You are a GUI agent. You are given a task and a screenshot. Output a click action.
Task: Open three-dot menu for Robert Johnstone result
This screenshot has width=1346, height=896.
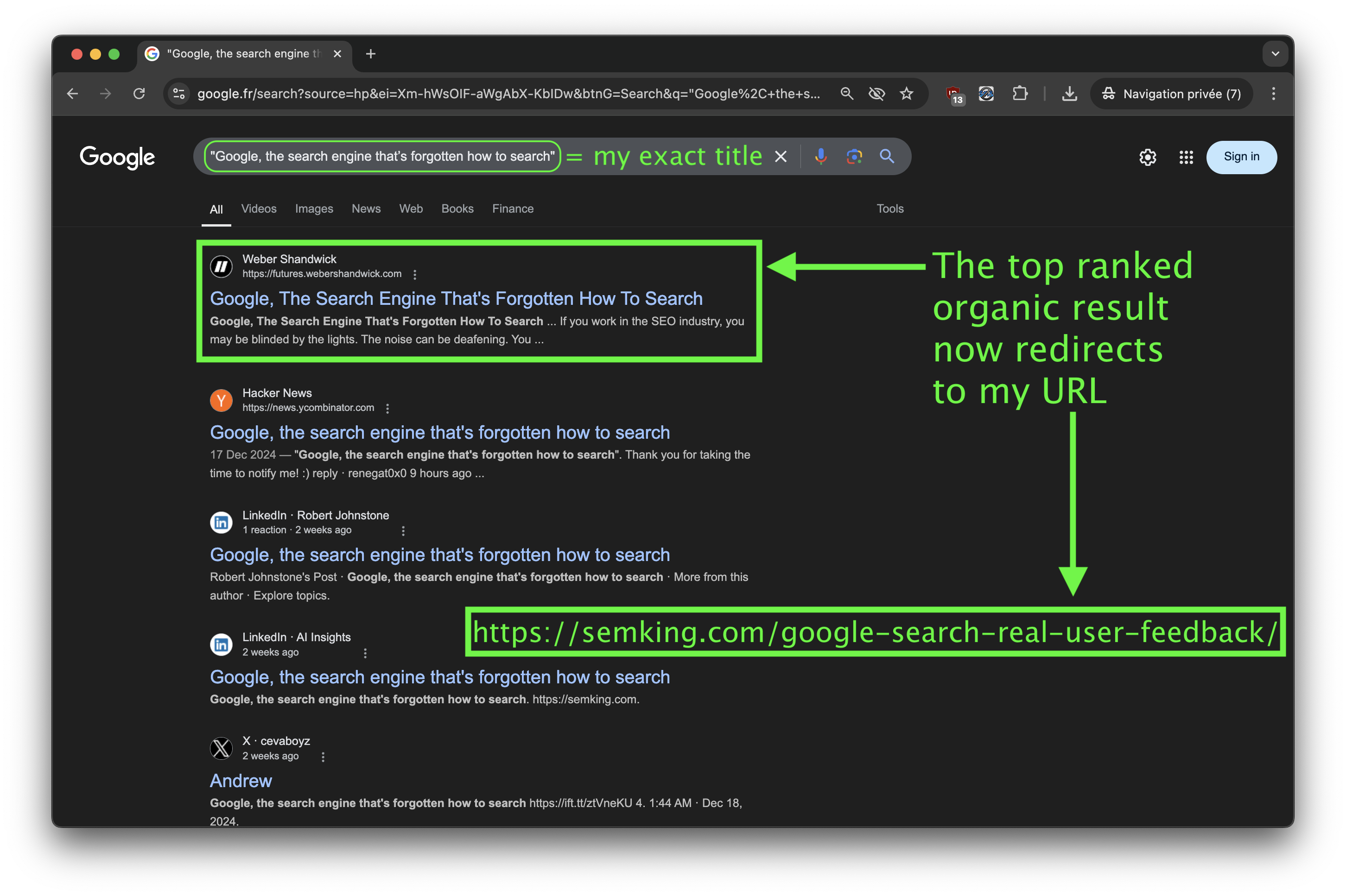(404, 531)
